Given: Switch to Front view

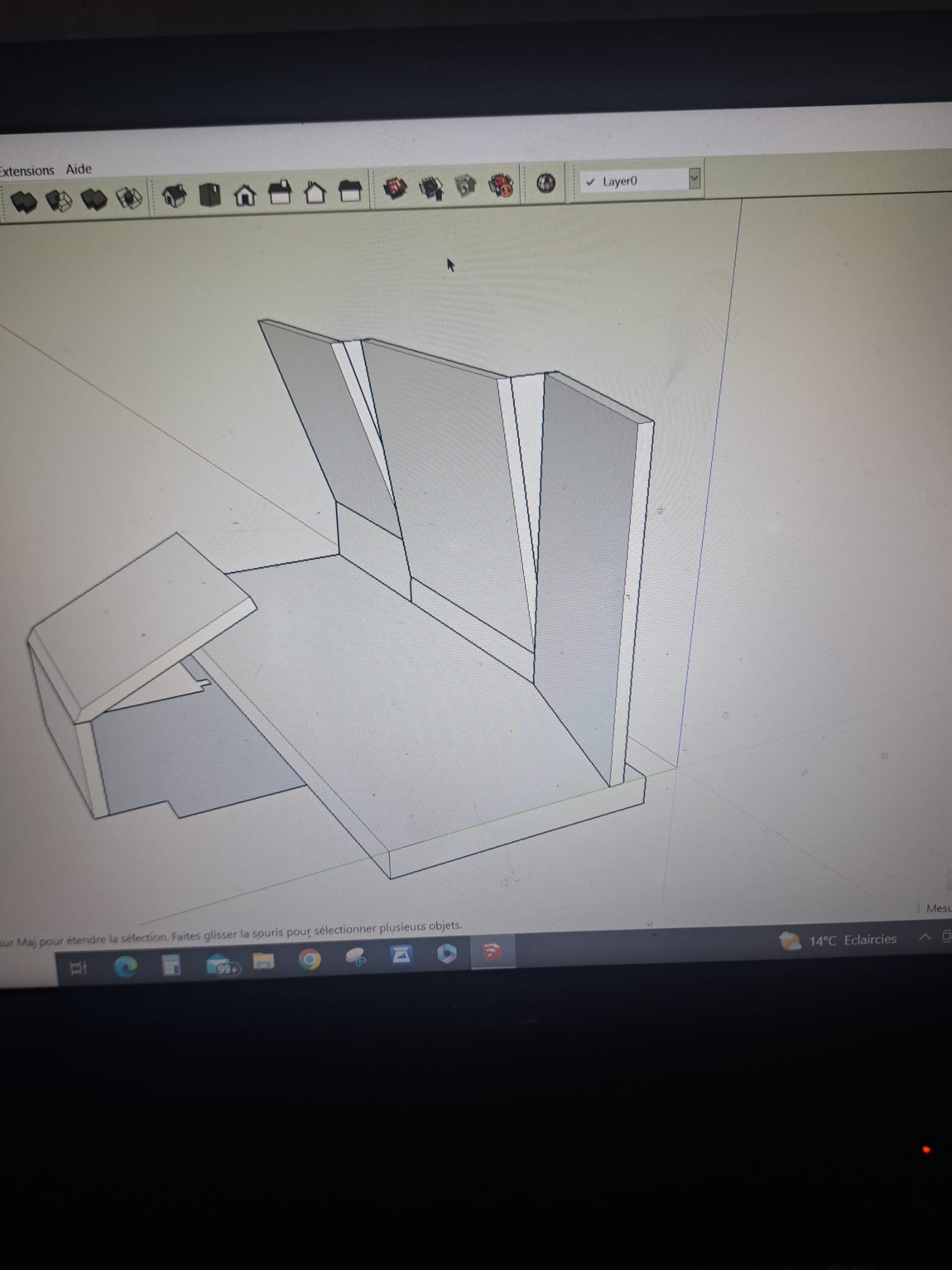Looking at the screenshot, I should click(x=245, y=195).
